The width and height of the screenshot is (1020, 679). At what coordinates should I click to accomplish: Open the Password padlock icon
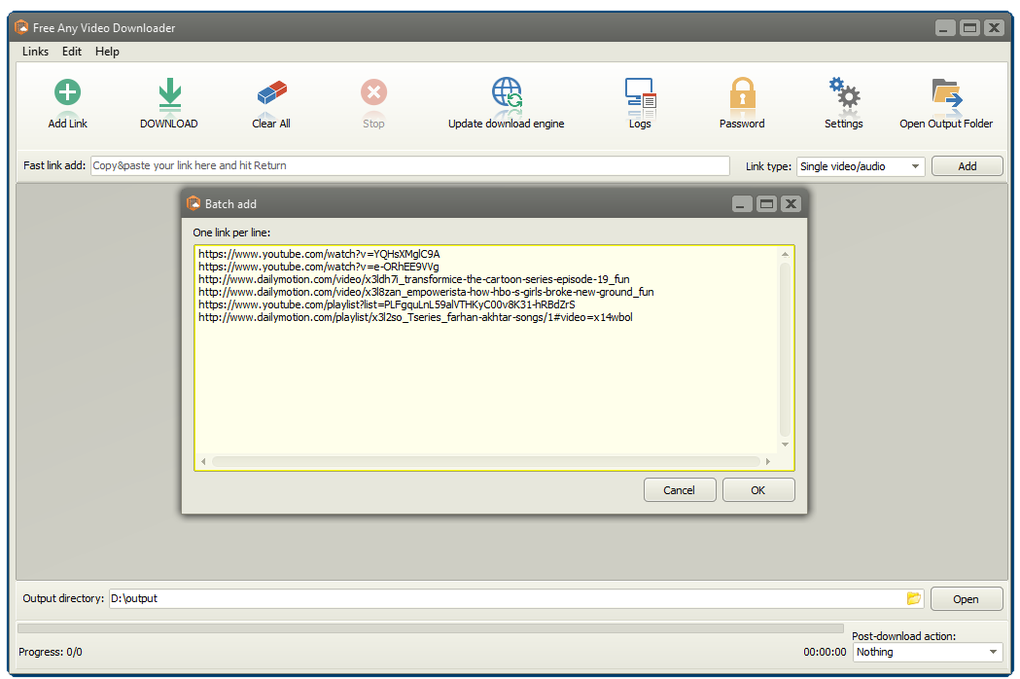pyautogui.click(x=742, y=93)
